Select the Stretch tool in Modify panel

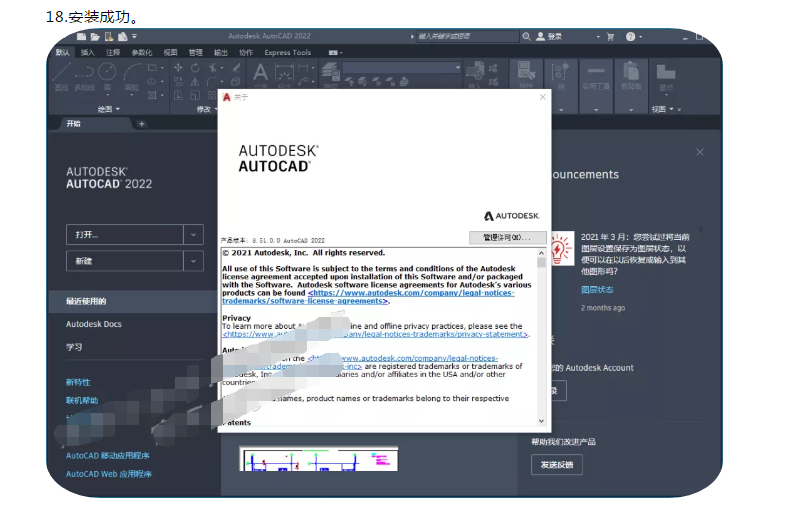[178, 95]
